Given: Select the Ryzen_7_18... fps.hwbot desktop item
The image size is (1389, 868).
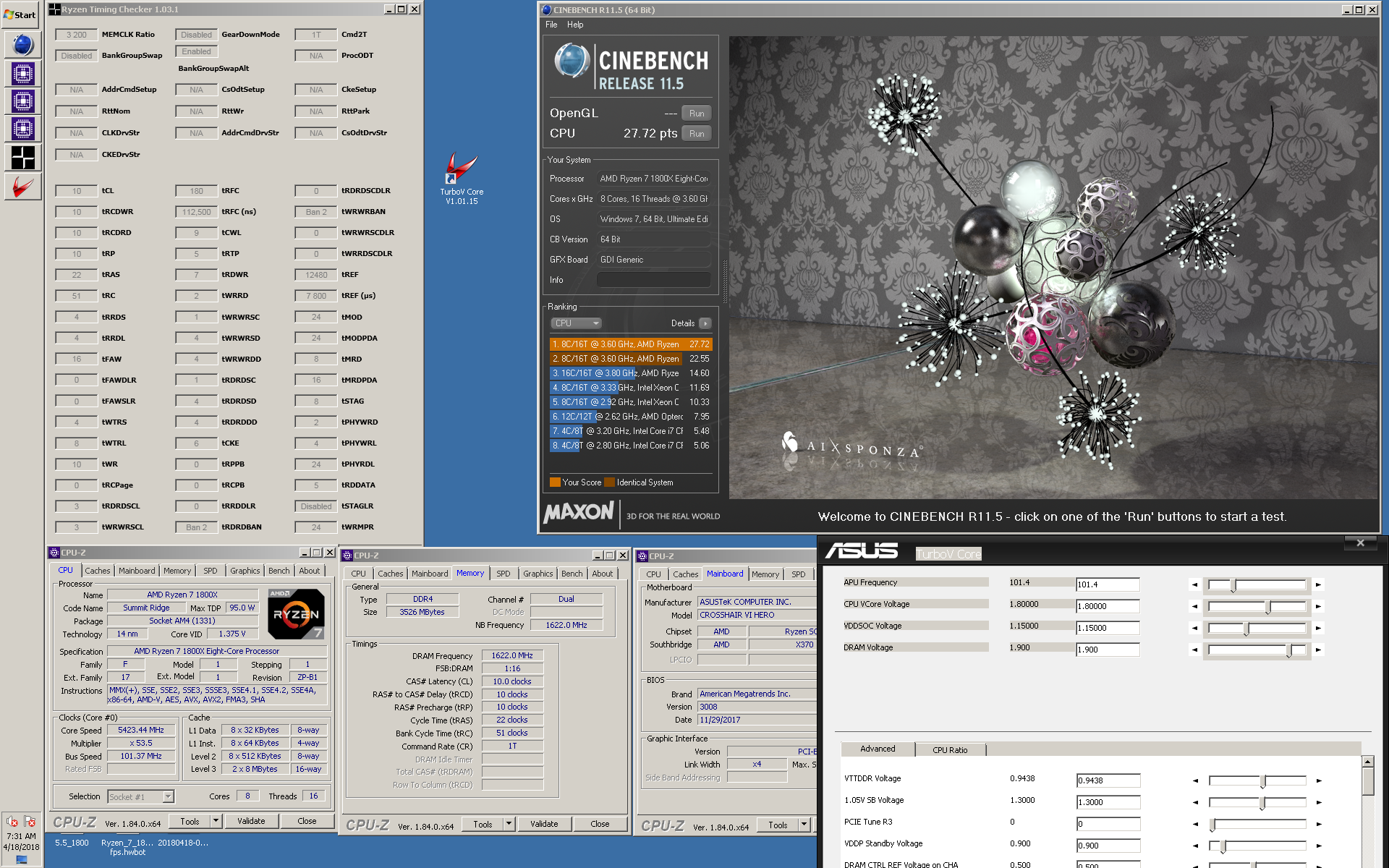Looking at the screenshot, I should 127,847.
